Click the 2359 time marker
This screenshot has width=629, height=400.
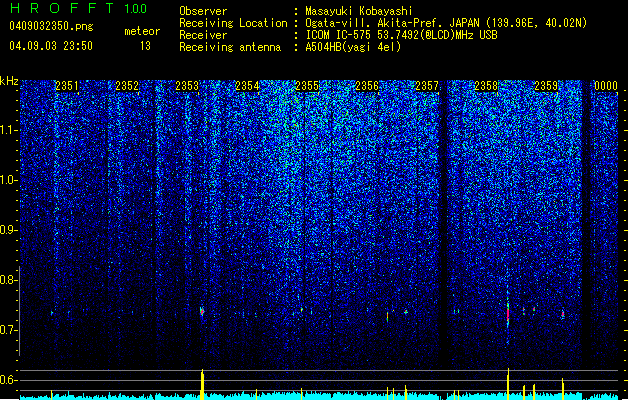(x=546, y=86)
